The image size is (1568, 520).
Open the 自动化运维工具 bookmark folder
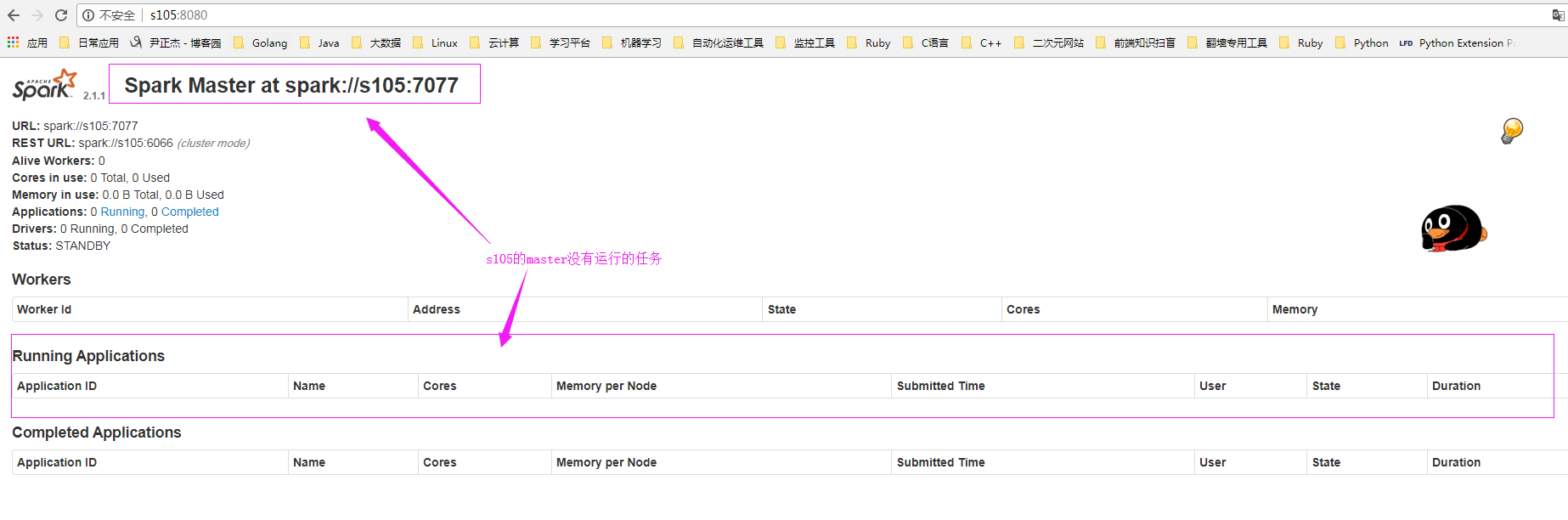tap(719, 43)
